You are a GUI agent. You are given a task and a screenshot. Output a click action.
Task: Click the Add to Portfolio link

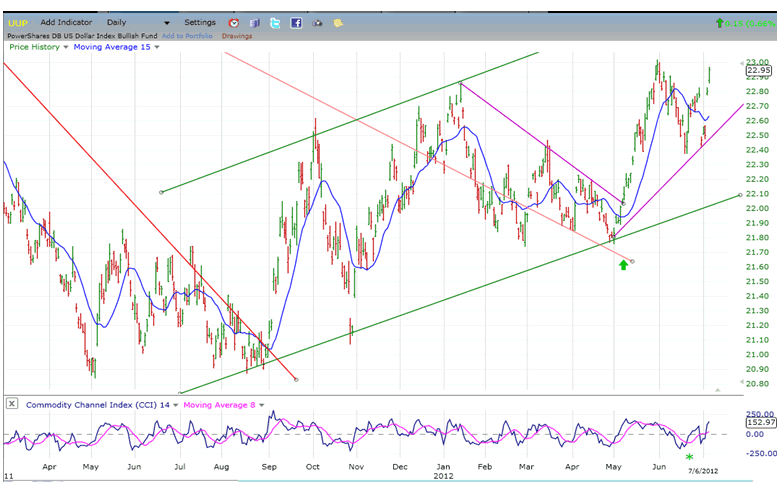point(187,35)
